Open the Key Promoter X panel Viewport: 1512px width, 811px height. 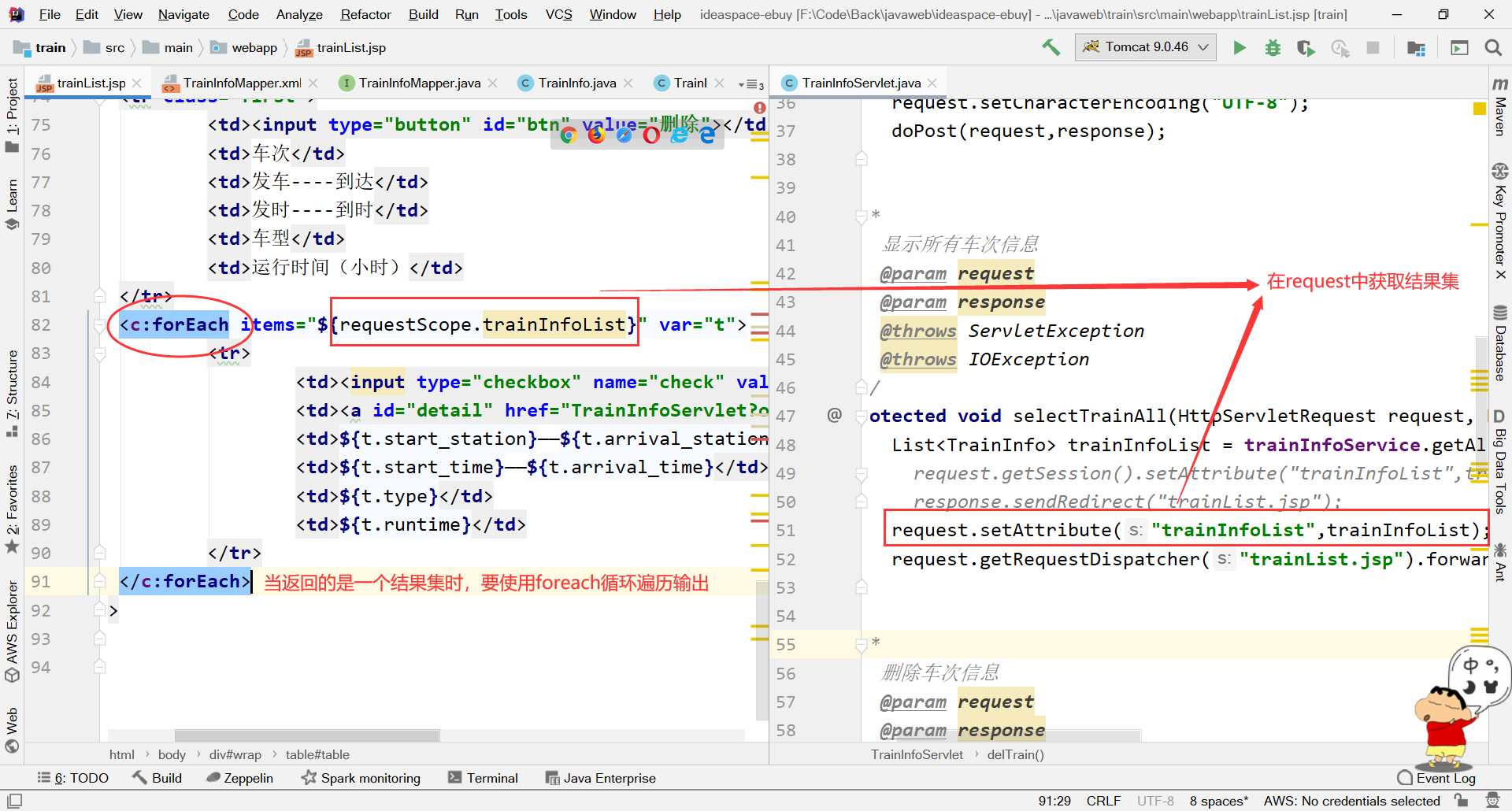click(x=1500, y=222)
